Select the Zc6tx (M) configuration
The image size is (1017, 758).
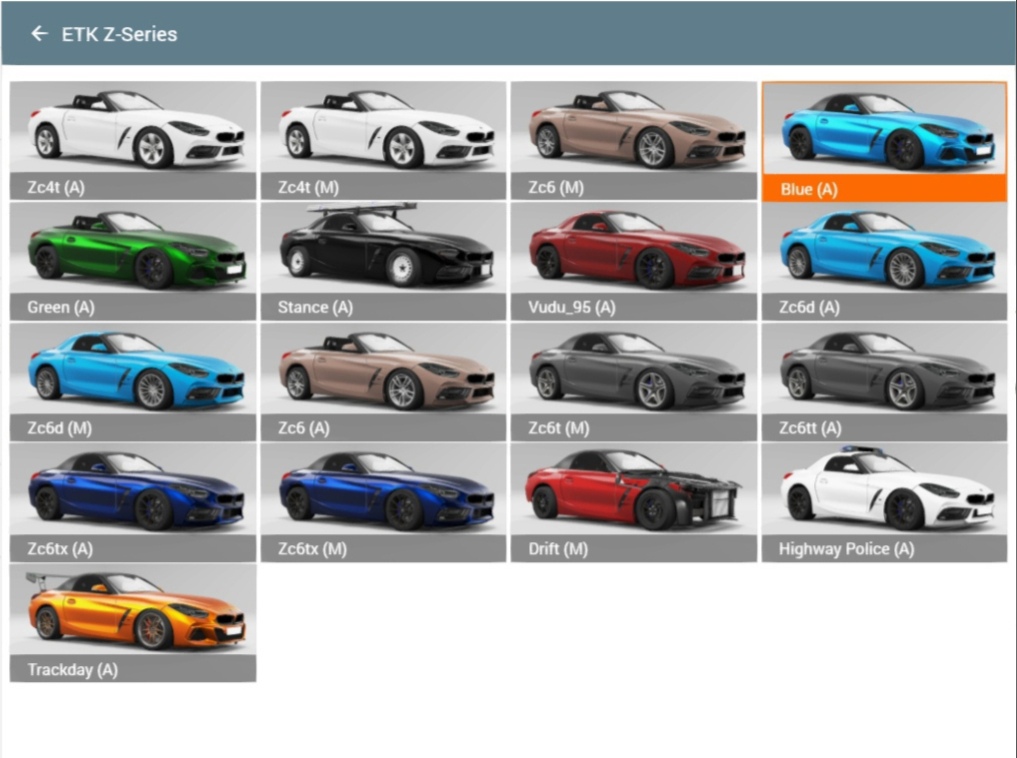coord(383,493)
